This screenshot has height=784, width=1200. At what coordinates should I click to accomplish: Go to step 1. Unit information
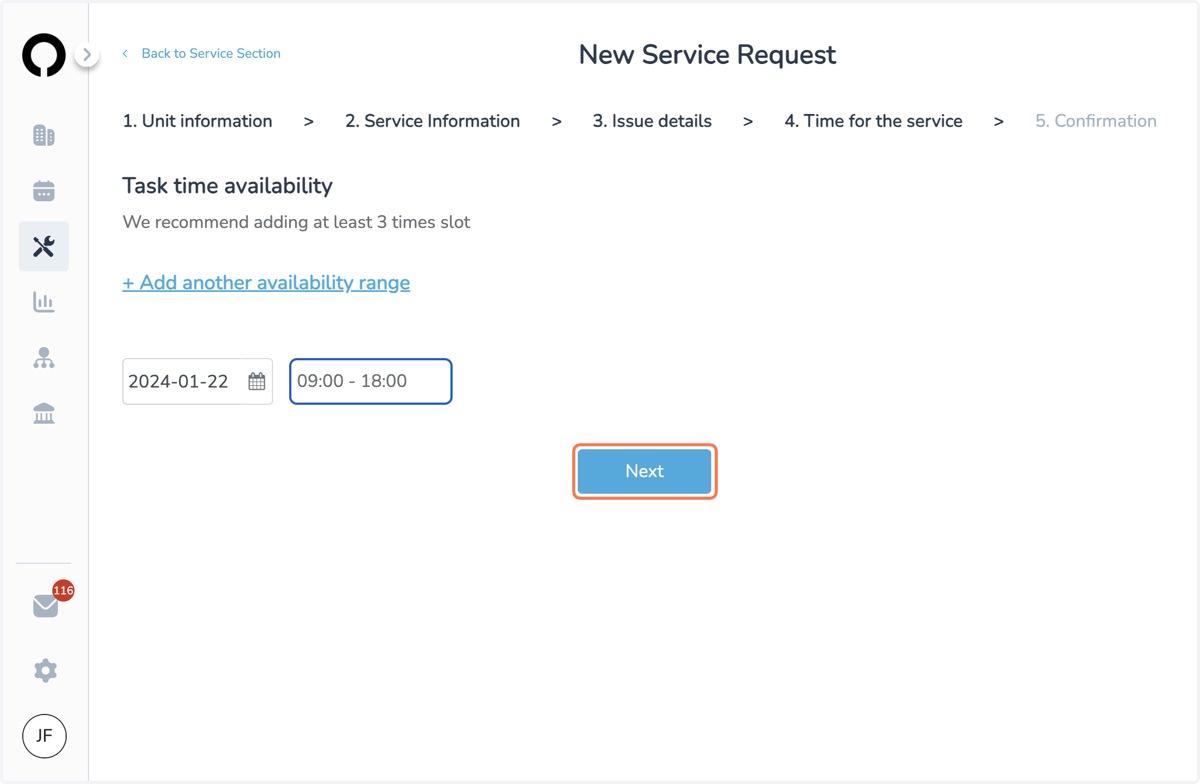point(197,121)
